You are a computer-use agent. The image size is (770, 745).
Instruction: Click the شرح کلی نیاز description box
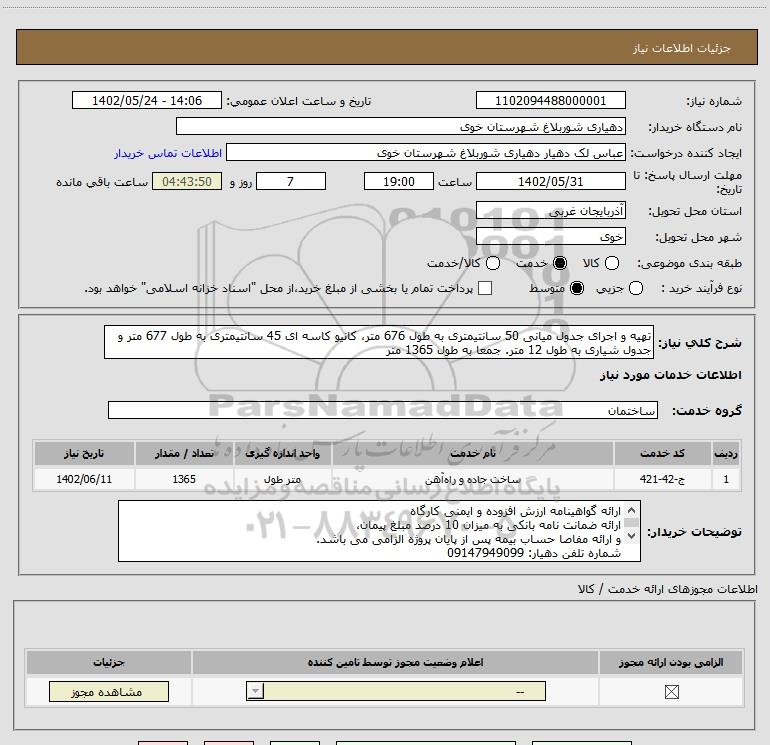379,342
